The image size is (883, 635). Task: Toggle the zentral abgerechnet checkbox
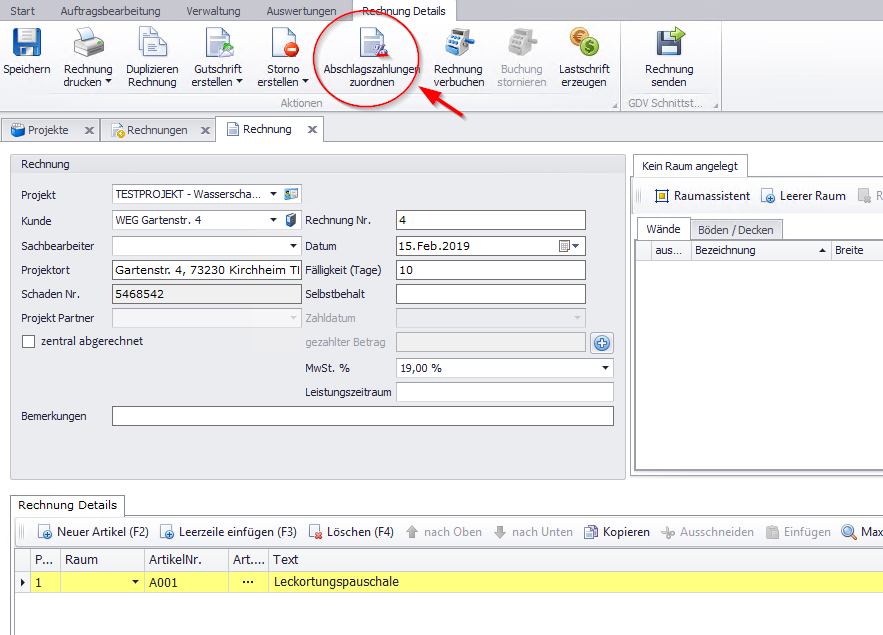(x=29, y=341)
